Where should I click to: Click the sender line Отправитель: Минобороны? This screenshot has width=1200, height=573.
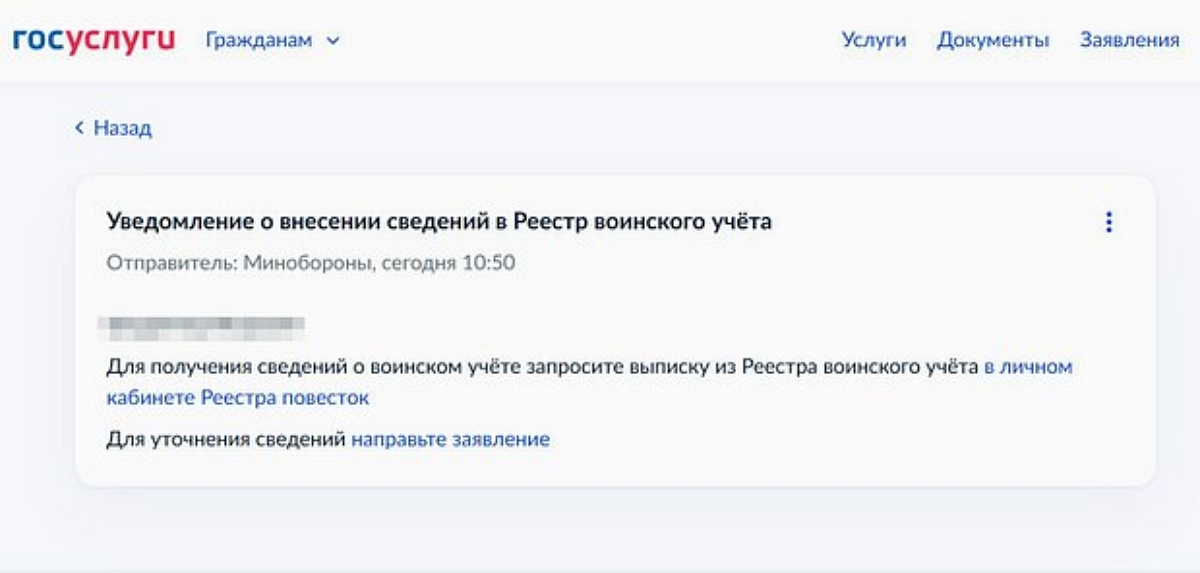pos(310,264)
